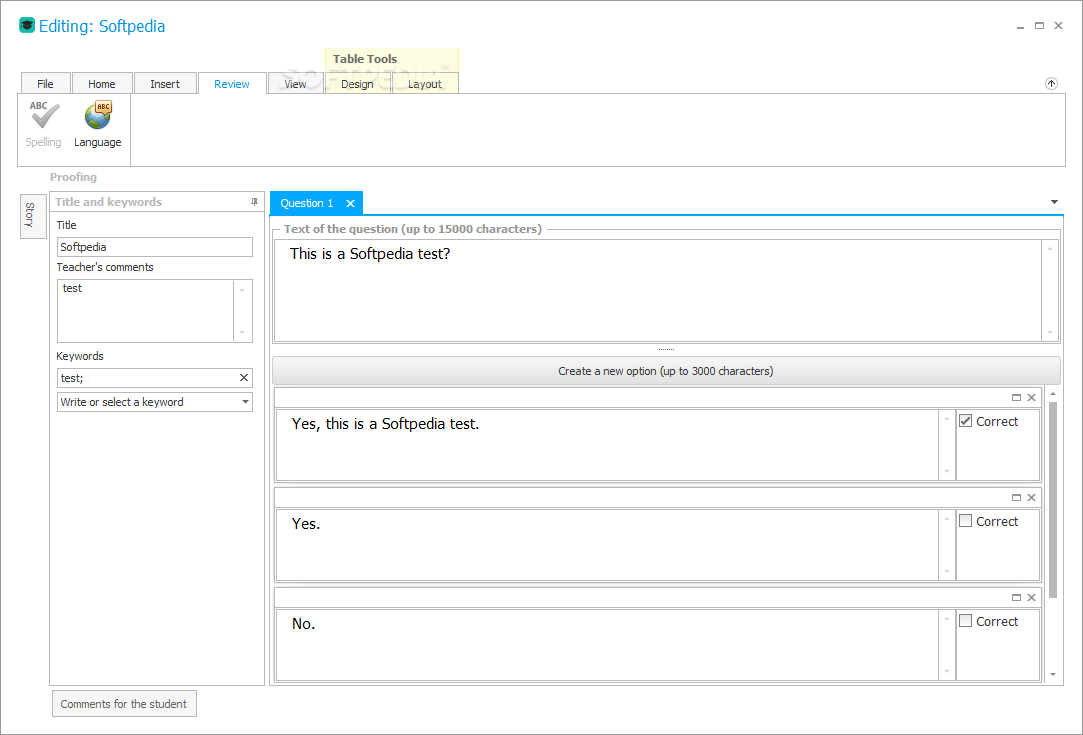Click the Keywords label

pos(80,356)
